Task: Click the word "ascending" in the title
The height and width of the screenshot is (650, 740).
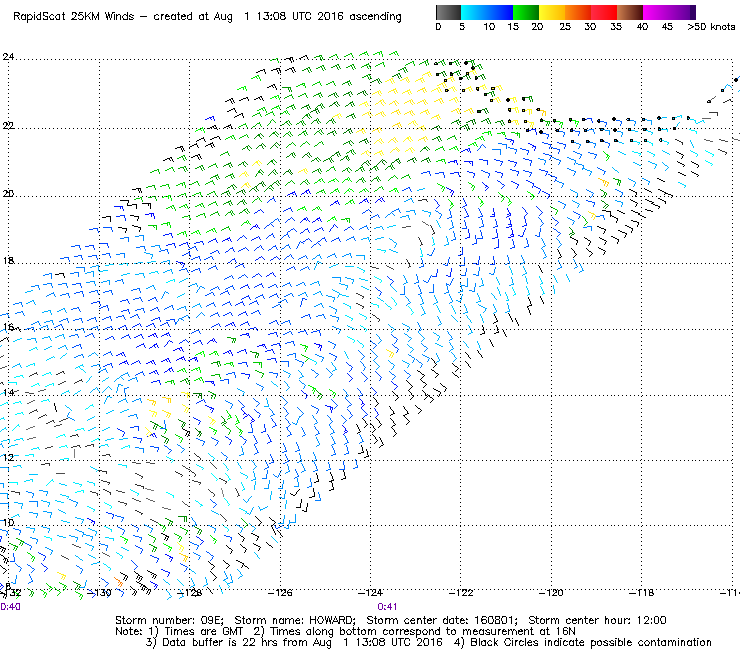Action: point(375,17)
